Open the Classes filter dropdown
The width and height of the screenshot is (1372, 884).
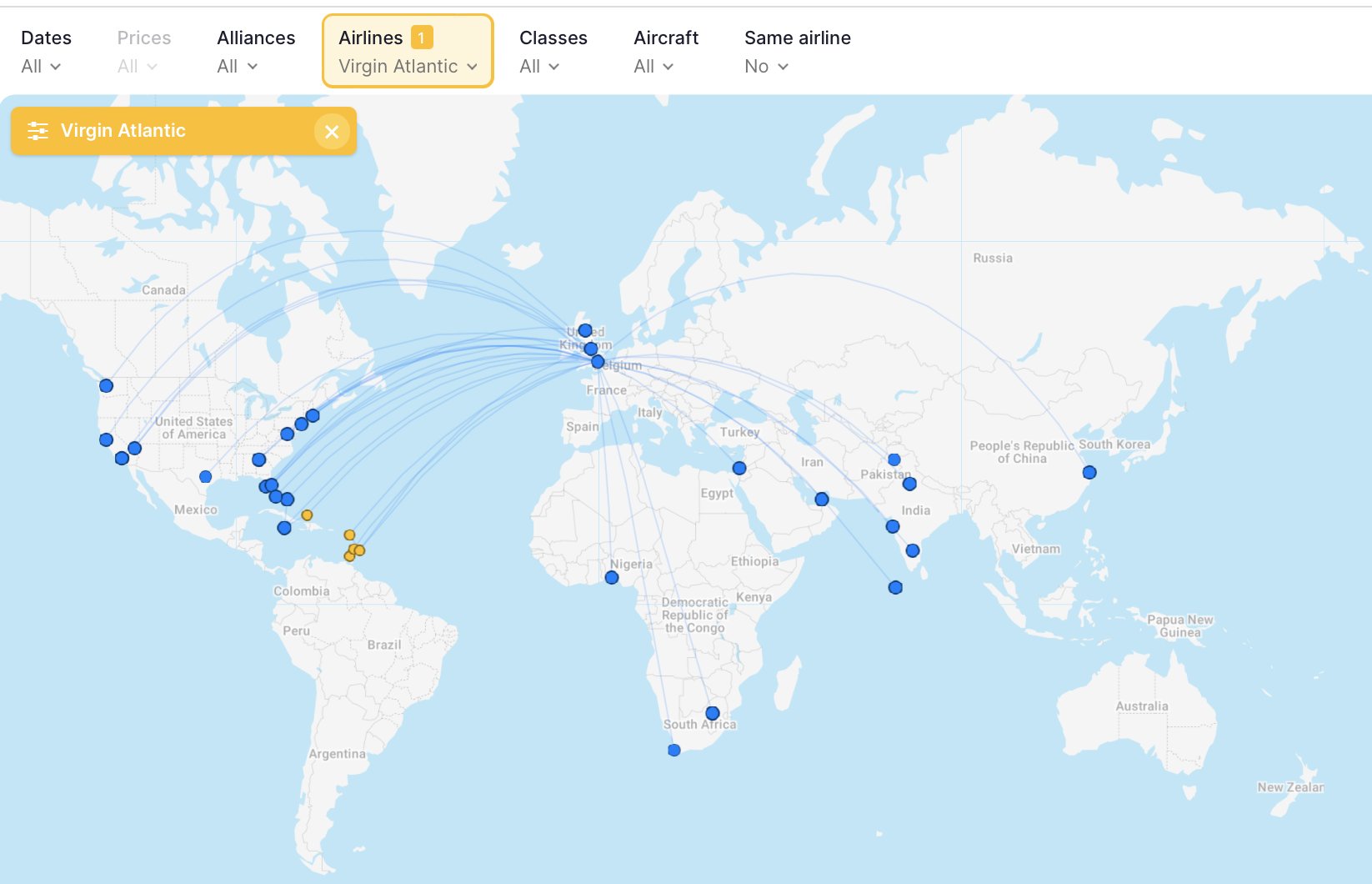point(553,52)
